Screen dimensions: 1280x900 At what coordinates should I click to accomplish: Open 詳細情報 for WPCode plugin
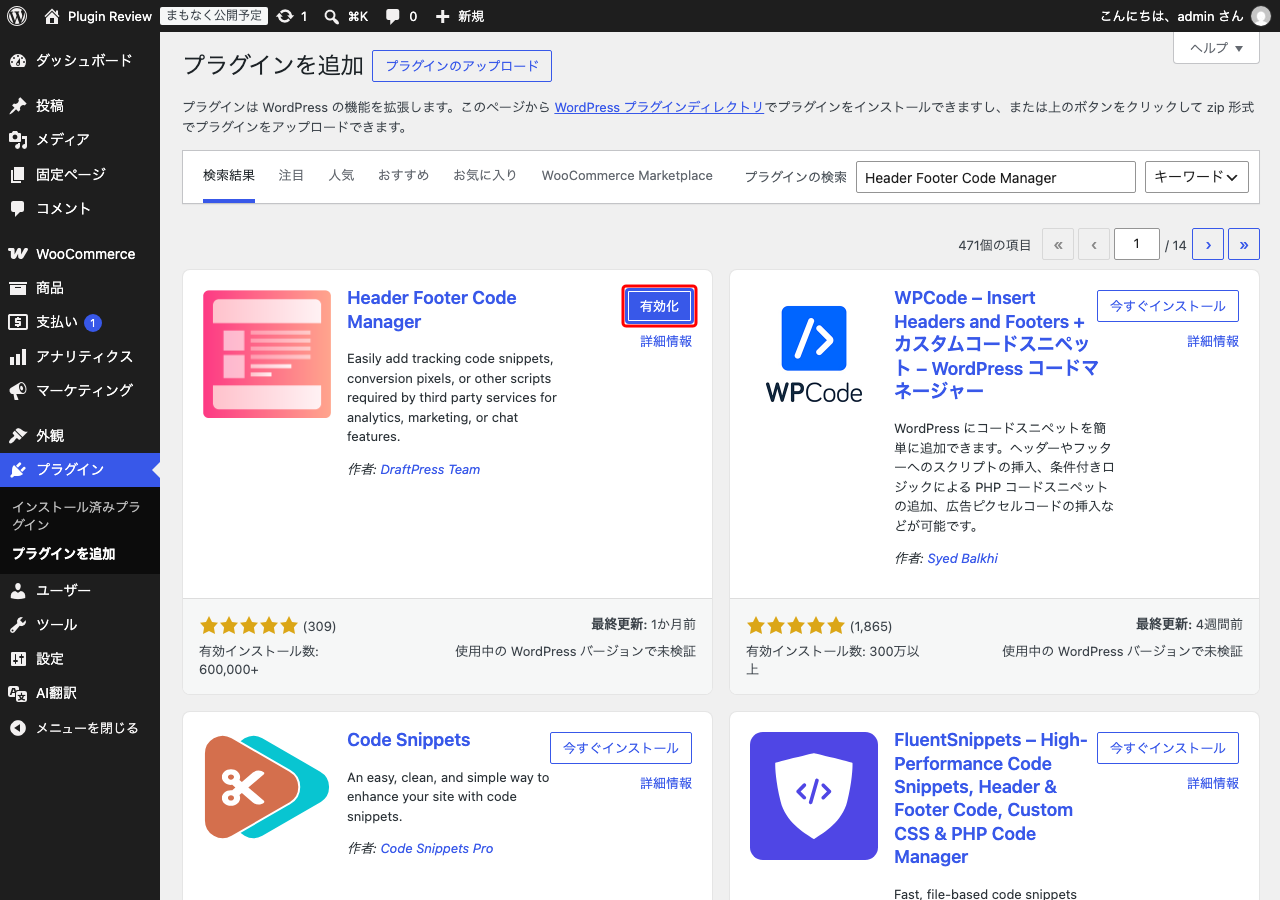coord(1213,341)
